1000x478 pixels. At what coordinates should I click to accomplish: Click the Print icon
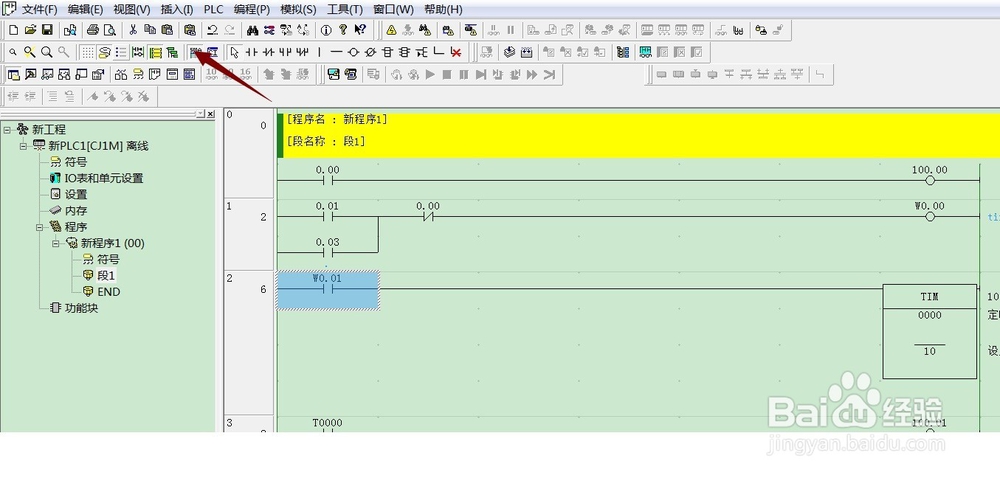(x=93, y=30)
